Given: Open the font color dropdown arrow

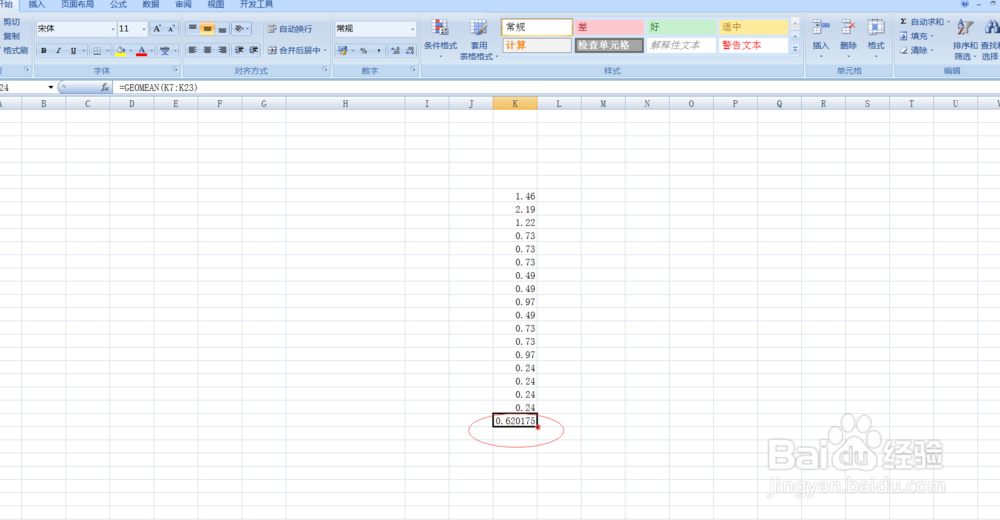Looking at the screenshot, I should click(152, 50).
